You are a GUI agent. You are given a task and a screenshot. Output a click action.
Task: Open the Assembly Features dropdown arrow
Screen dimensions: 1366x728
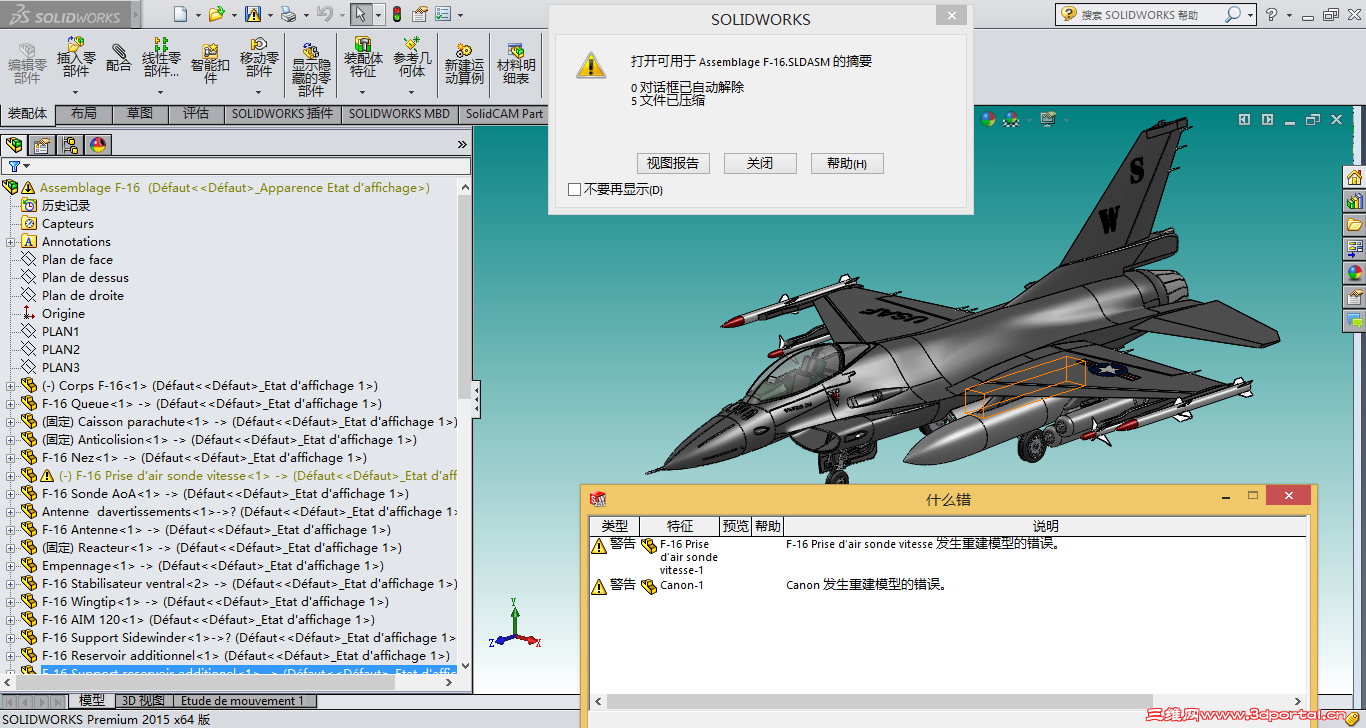click(x=363, y=93)
